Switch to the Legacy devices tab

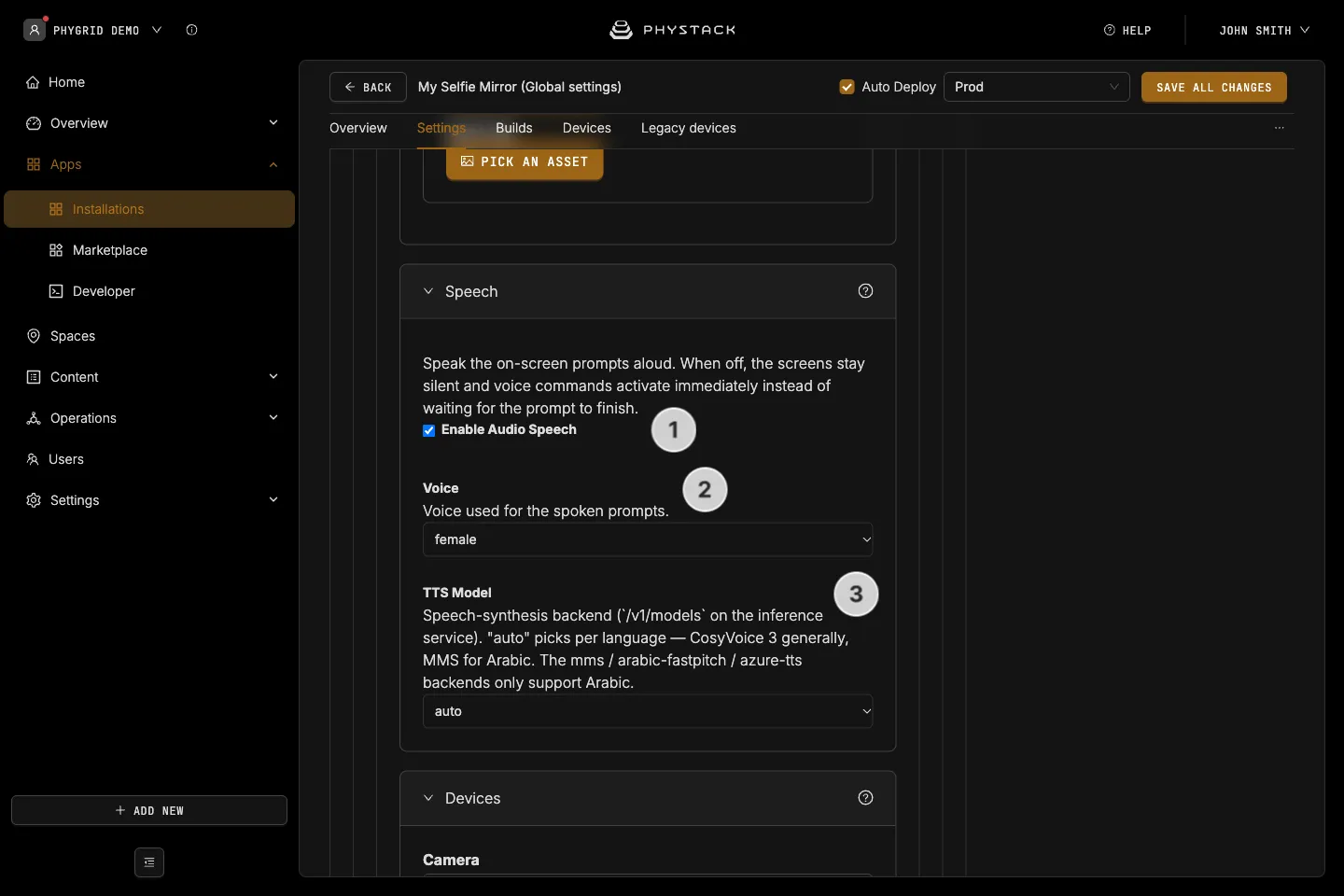tap(689, 128)
